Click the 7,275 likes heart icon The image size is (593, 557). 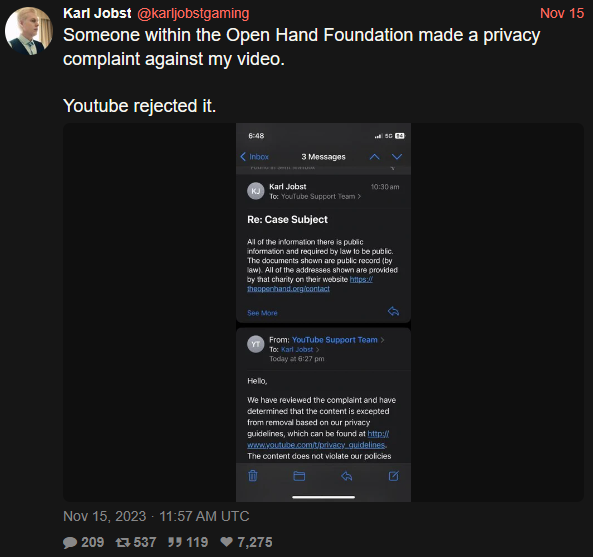[x=227, y=542]
